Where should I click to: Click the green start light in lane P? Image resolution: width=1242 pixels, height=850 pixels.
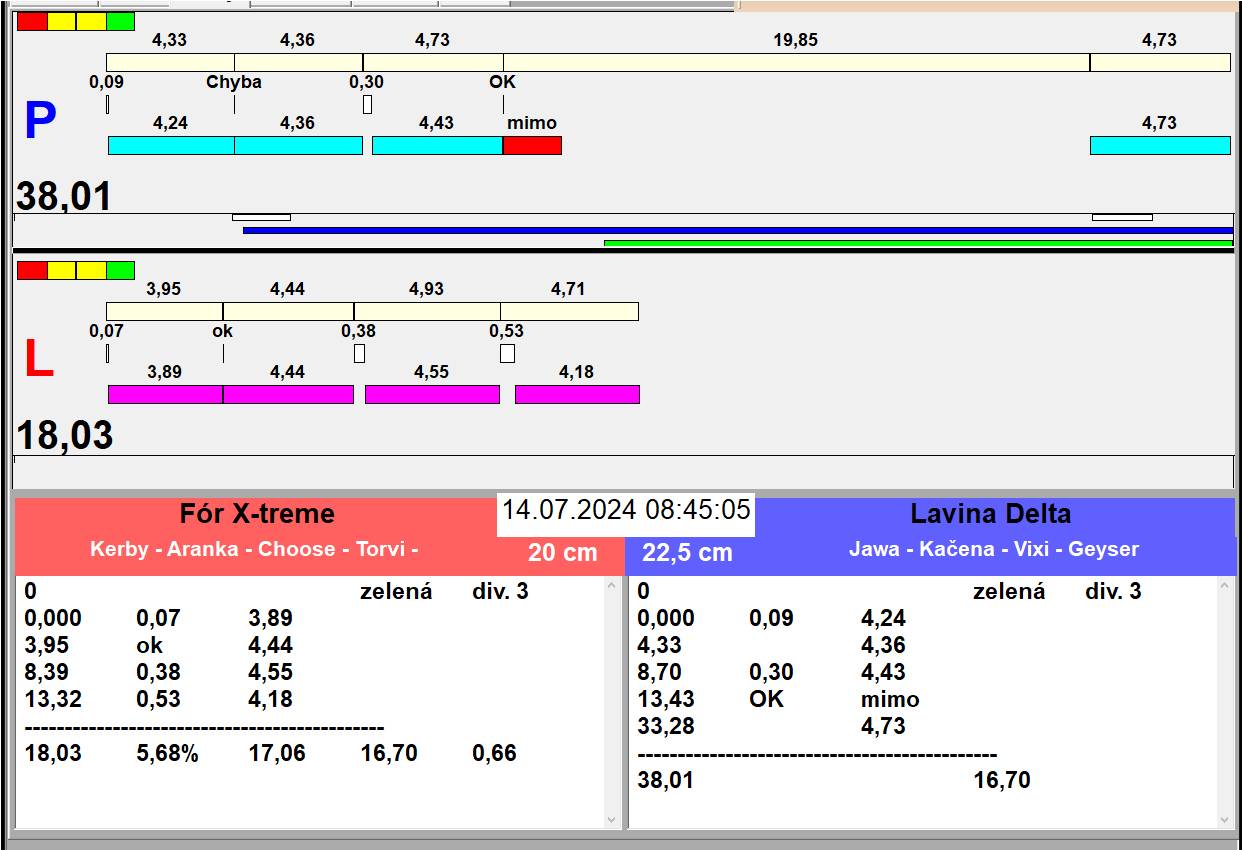[x=120, y=21]
